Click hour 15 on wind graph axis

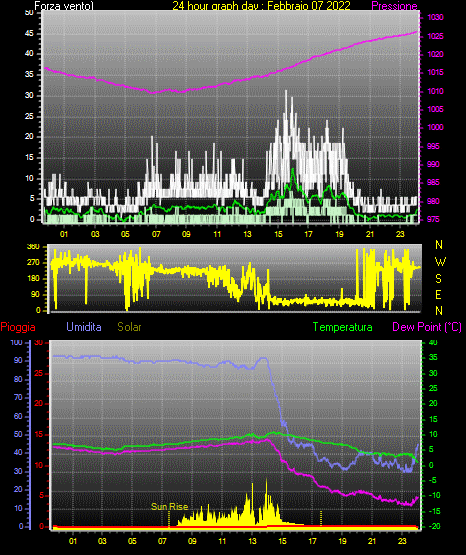click(278, 234)
